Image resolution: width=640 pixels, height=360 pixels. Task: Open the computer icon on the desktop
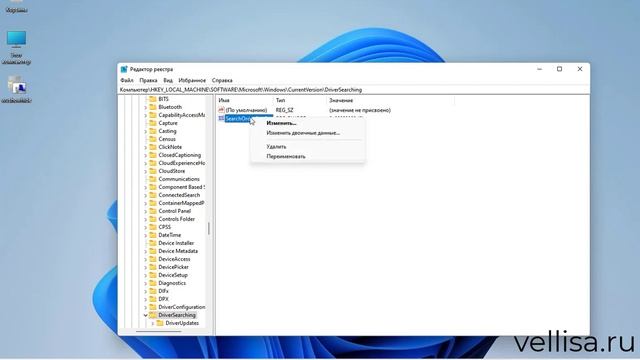pos(16,40)
